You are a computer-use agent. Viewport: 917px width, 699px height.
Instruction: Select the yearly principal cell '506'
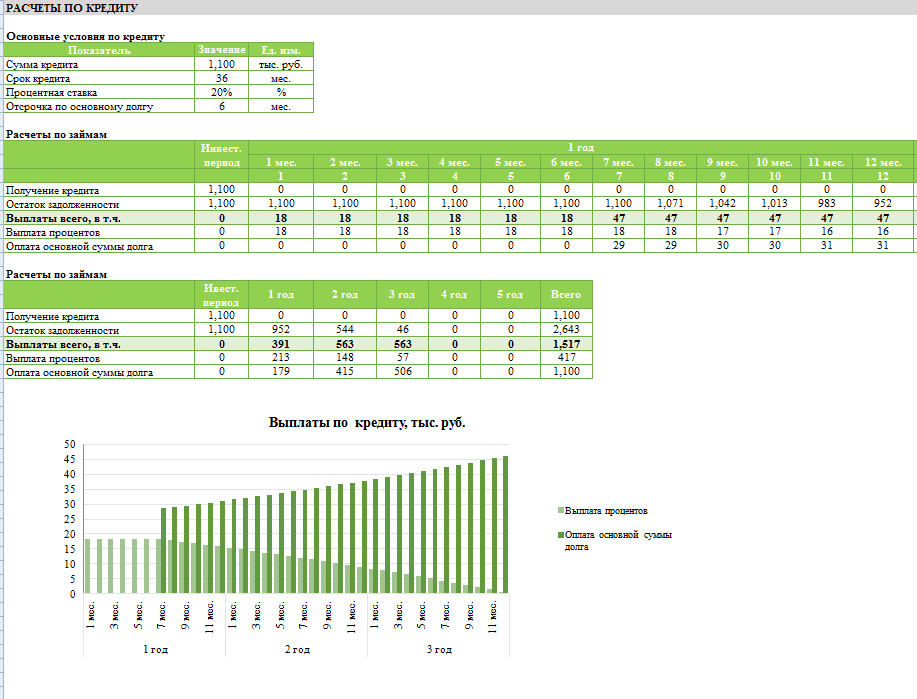point(402,371)
